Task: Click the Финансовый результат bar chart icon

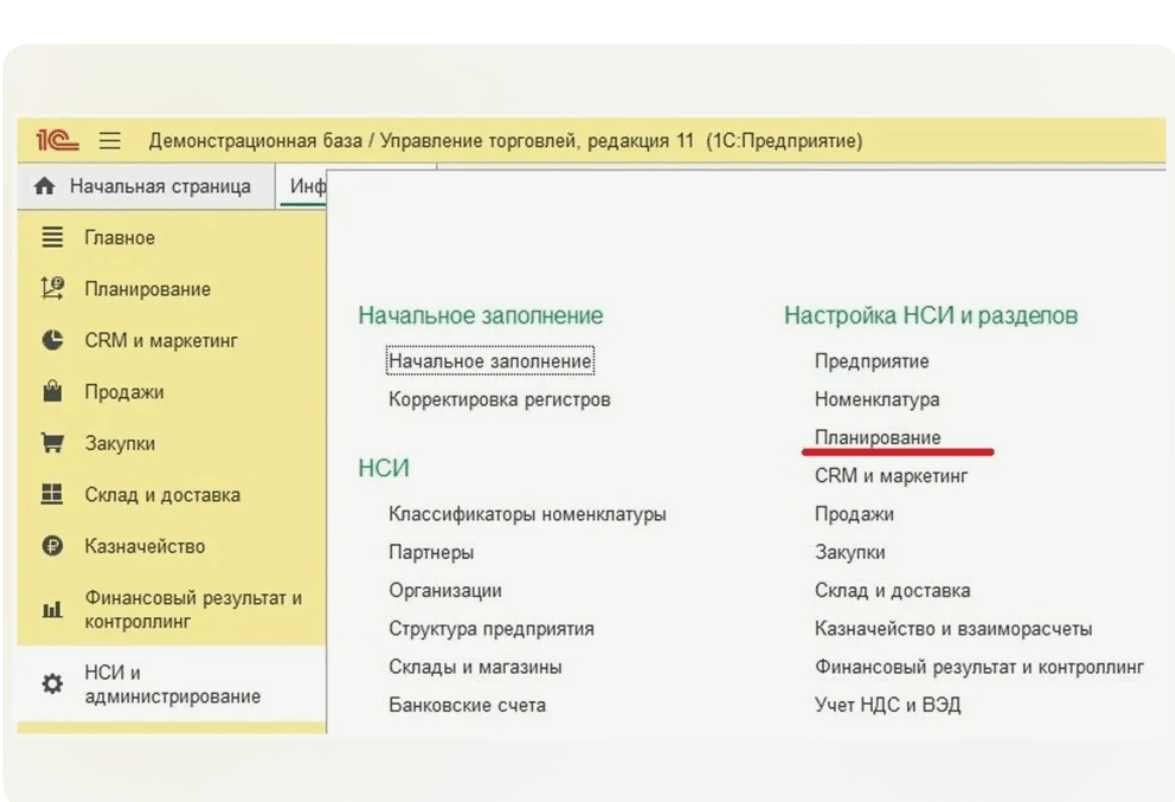Action: pos(52,609)
